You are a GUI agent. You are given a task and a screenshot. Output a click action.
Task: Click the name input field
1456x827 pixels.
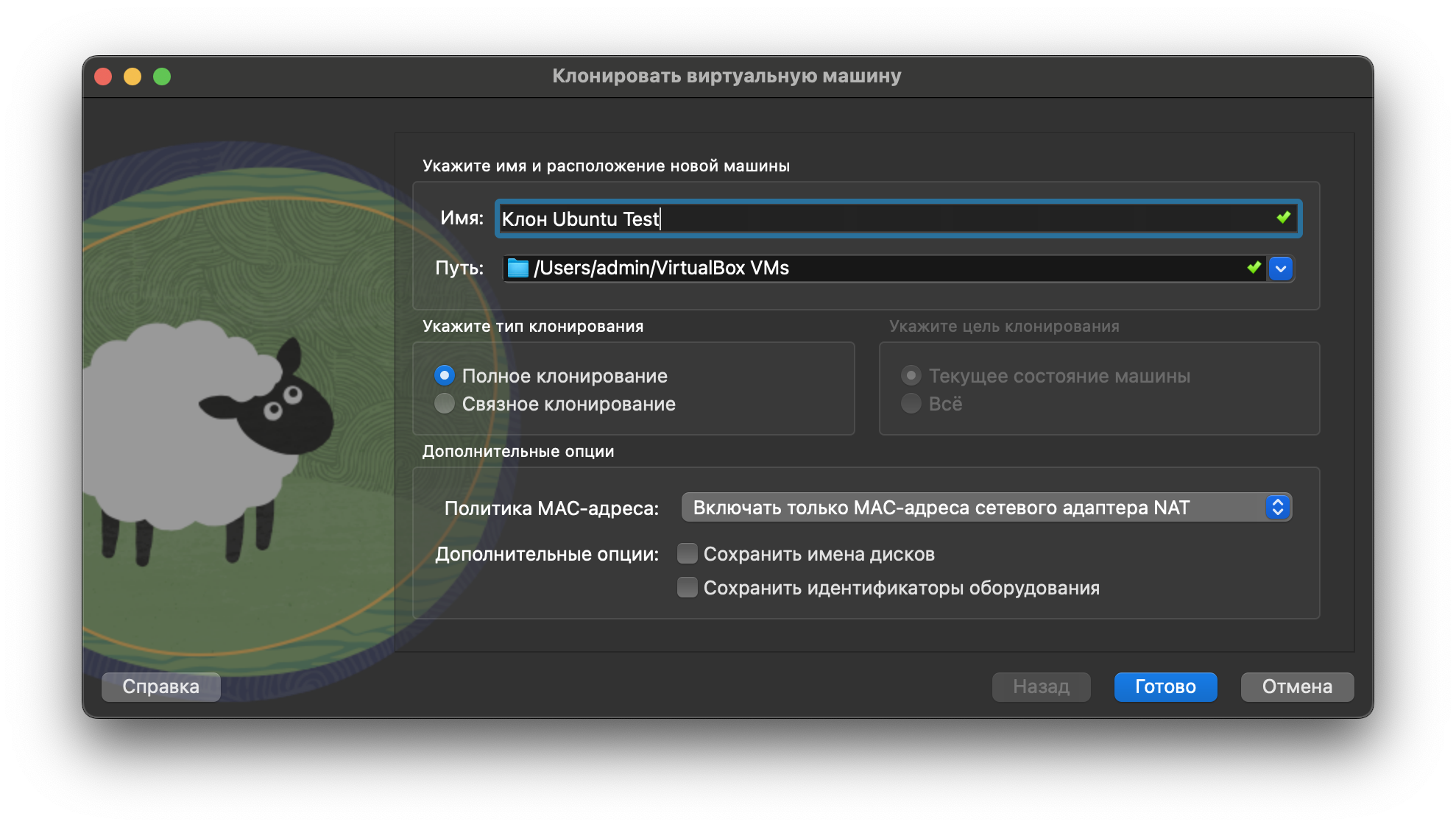tap(883, 219)
